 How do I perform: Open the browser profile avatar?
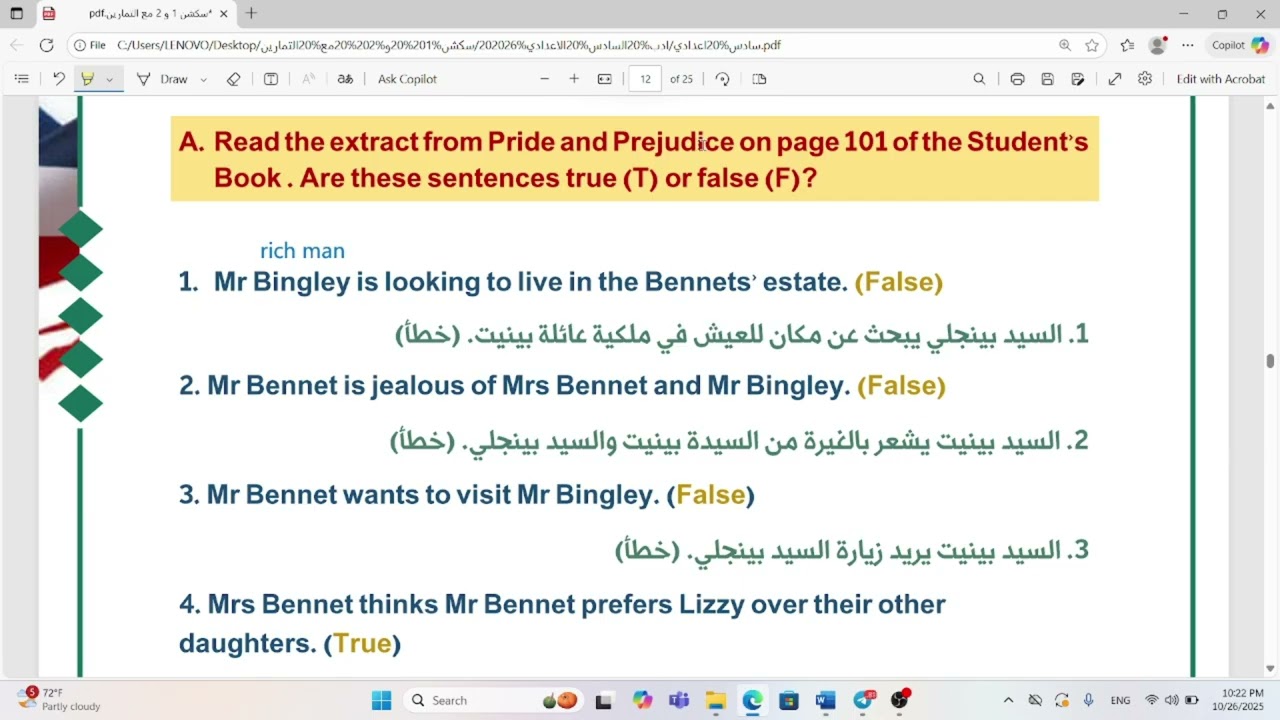1158,45
